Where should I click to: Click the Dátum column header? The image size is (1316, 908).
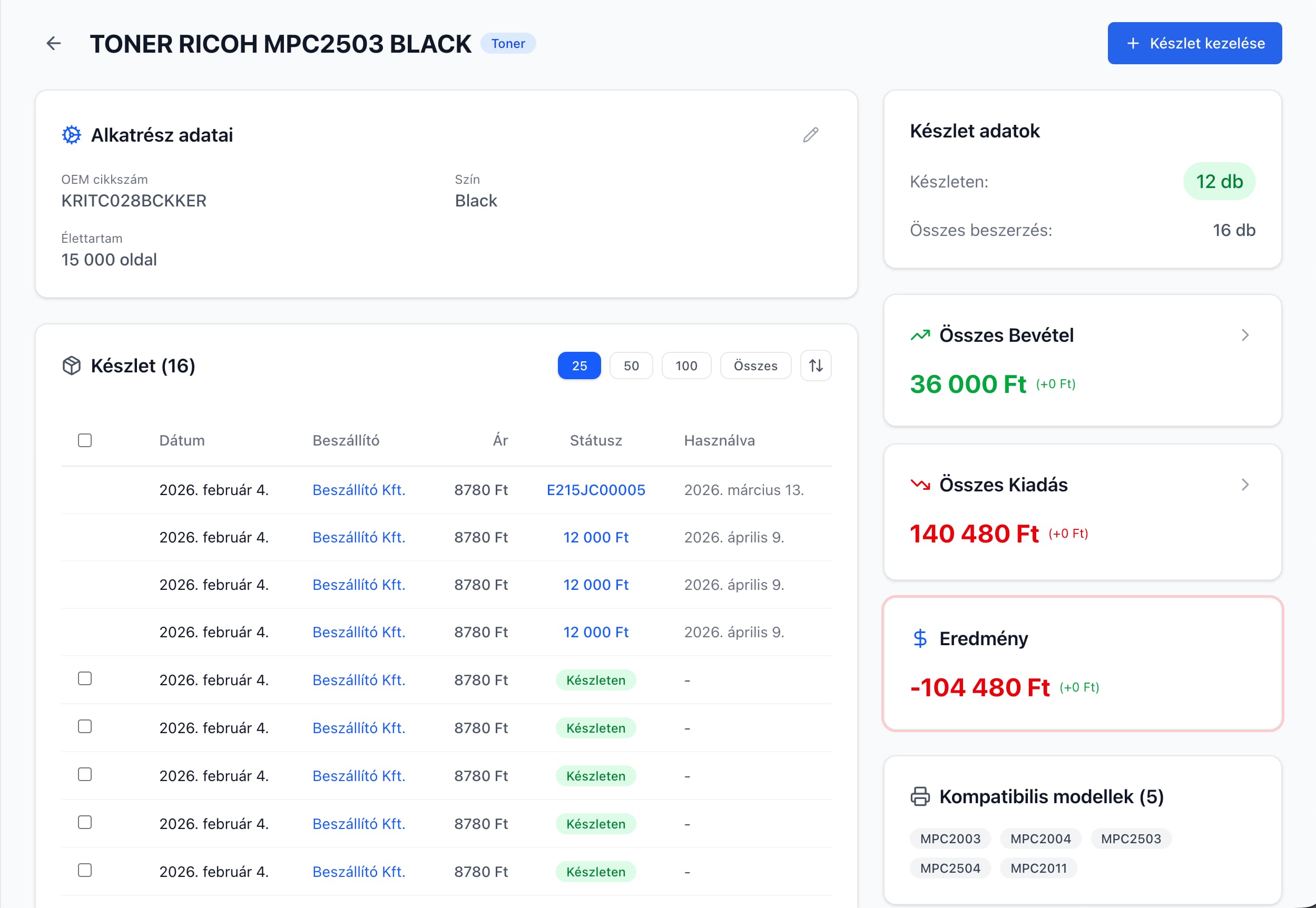click(x=182, y=440)
